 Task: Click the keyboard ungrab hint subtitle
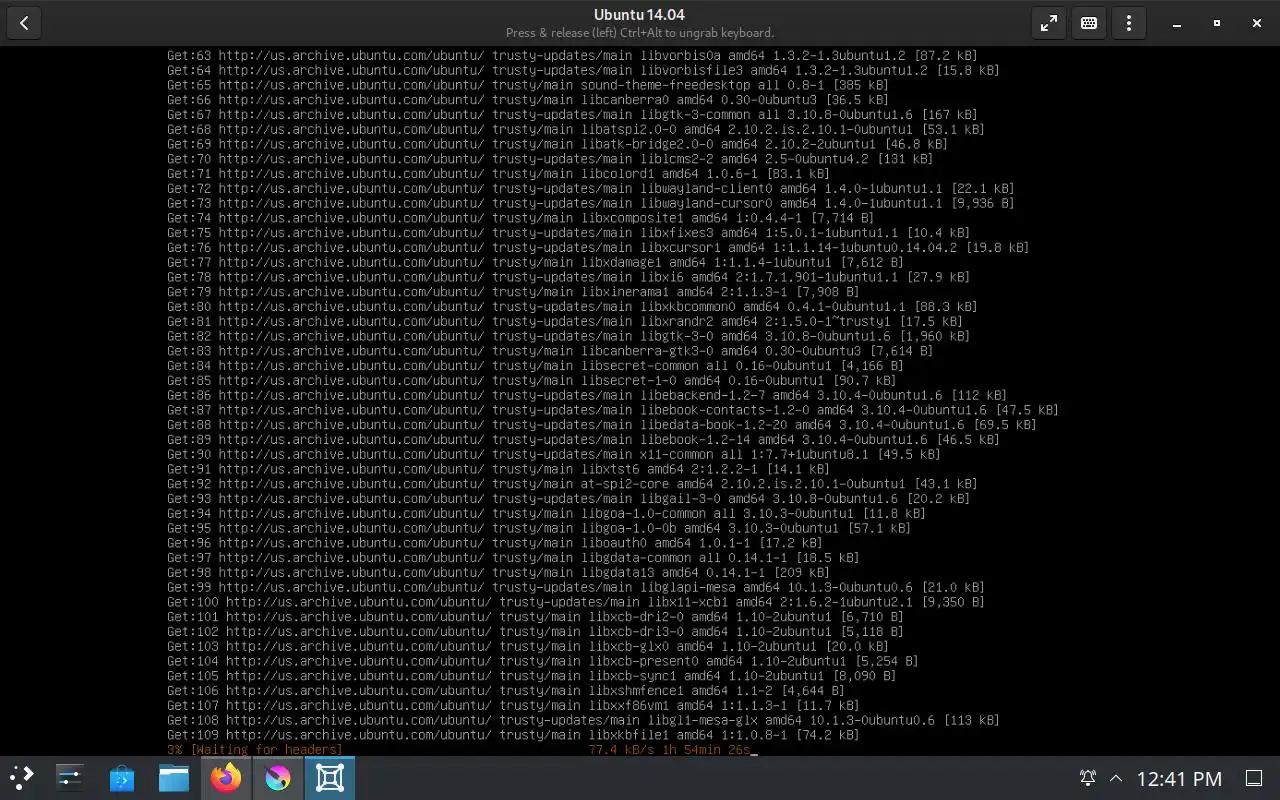(x=640, y=33)
